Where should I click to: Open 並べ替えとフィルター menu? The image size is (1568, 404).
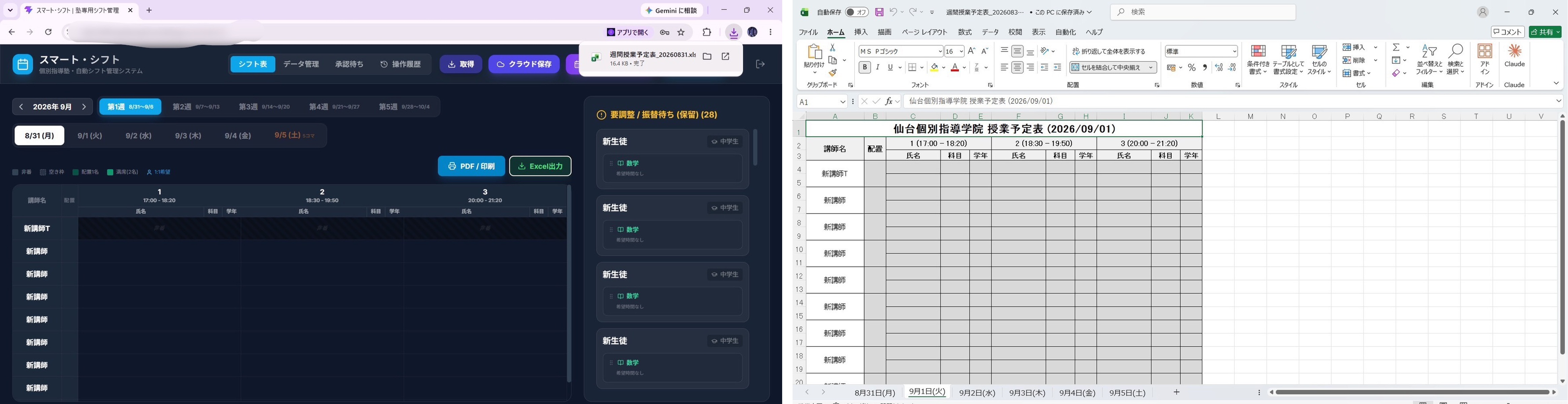pos(1429,60)
